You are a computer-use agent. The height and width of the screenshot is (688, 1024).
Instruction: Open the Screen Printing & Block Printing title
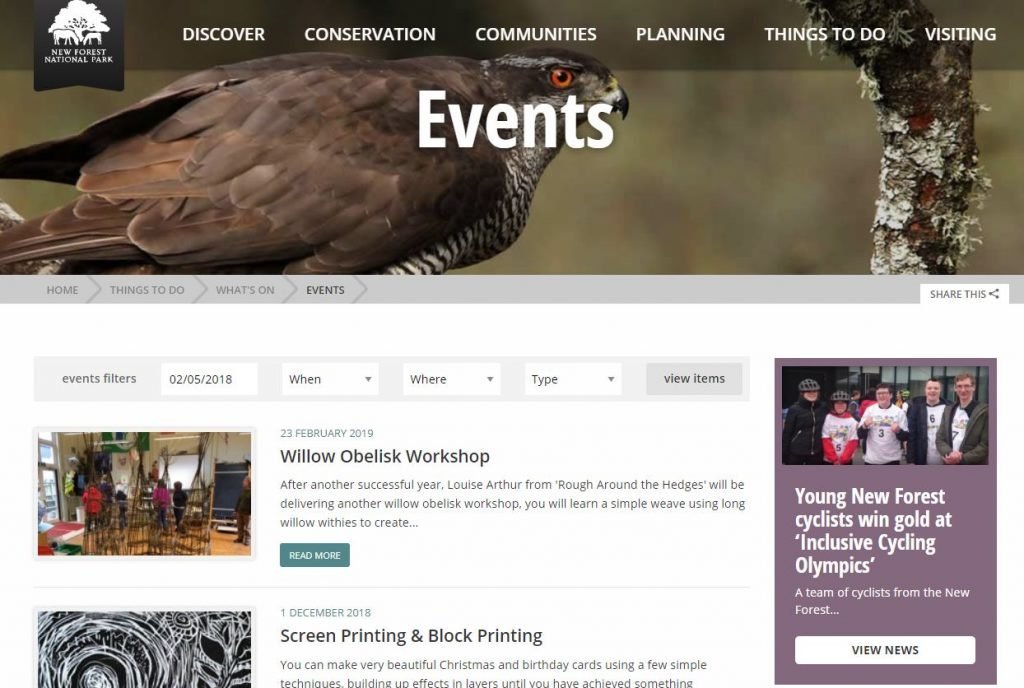[x=411, y=636]
